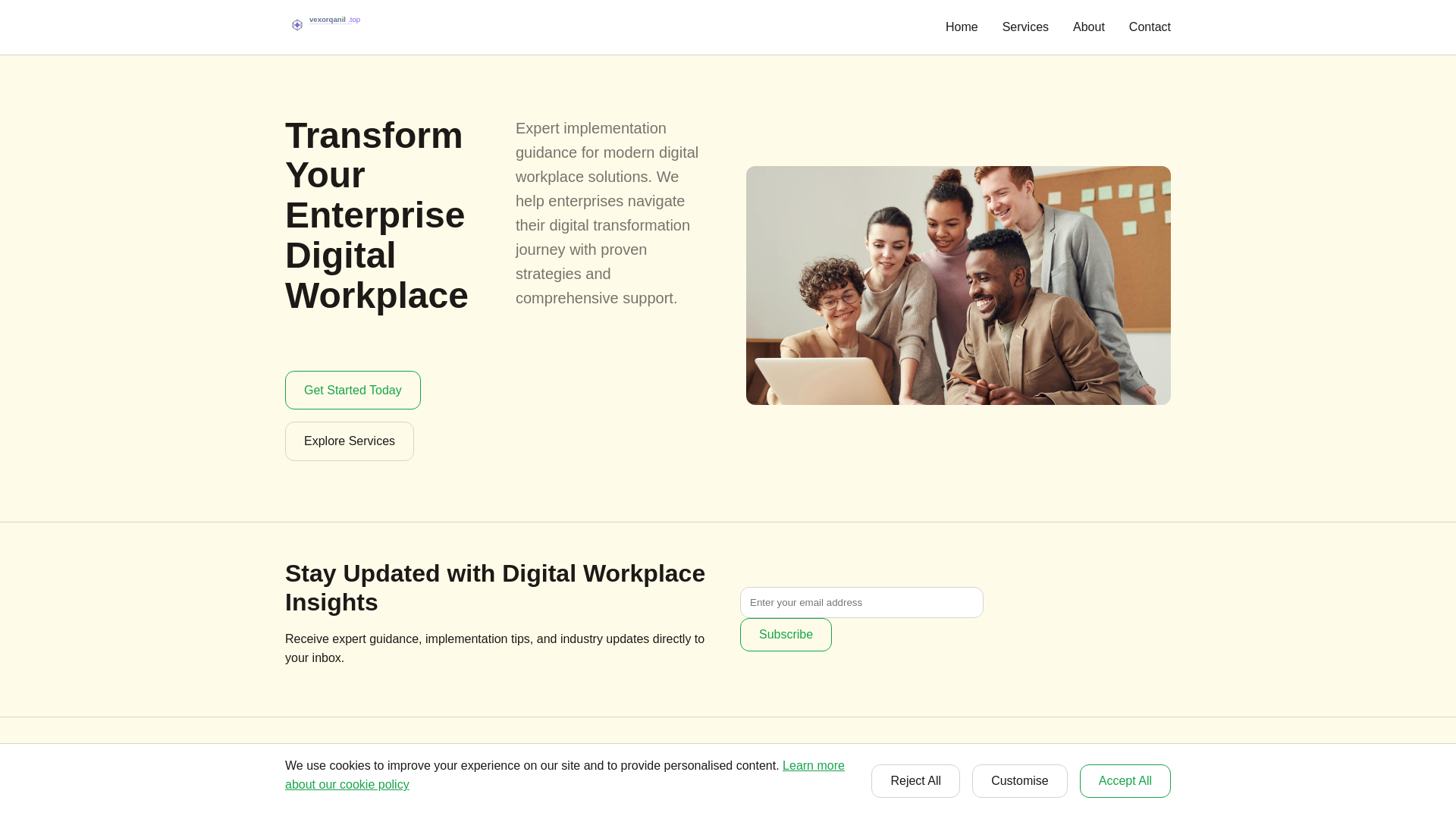Focus the email address input field
1456x819 pixels.
pyautogui.click(x=861, y=603)
